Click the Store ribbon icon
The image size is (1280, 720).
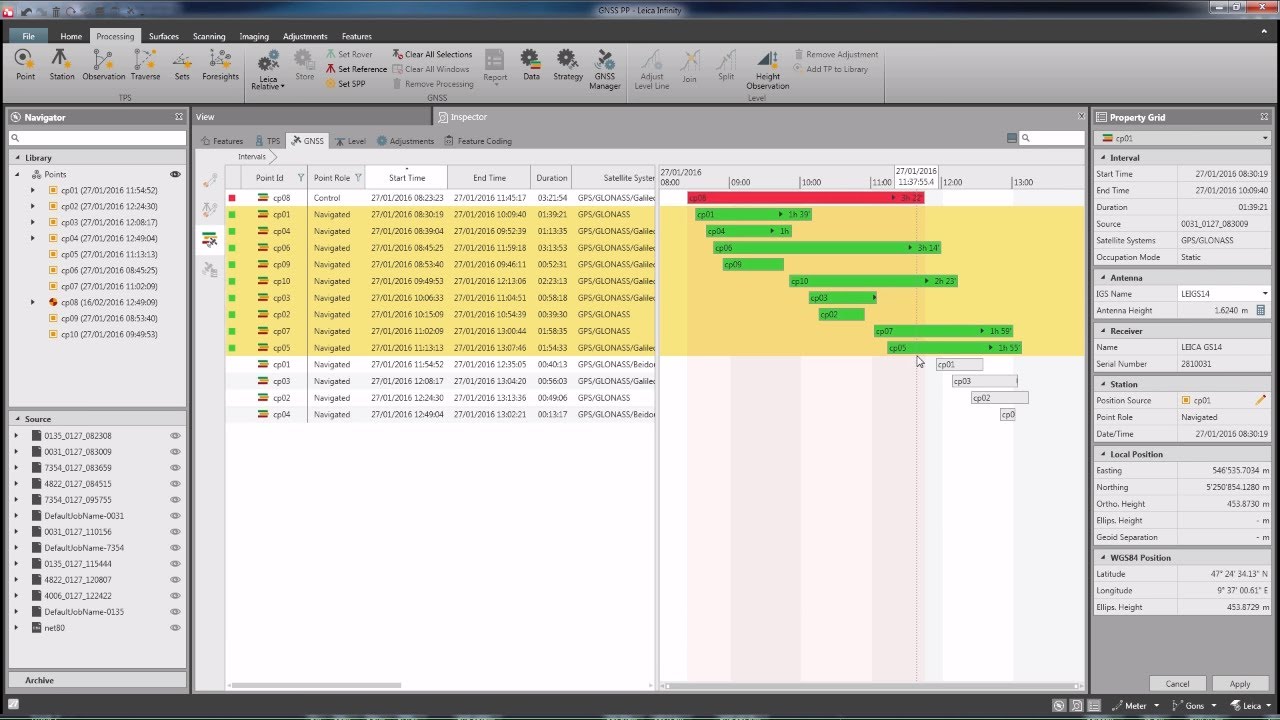pyautogui.click(x=304, y=65)
